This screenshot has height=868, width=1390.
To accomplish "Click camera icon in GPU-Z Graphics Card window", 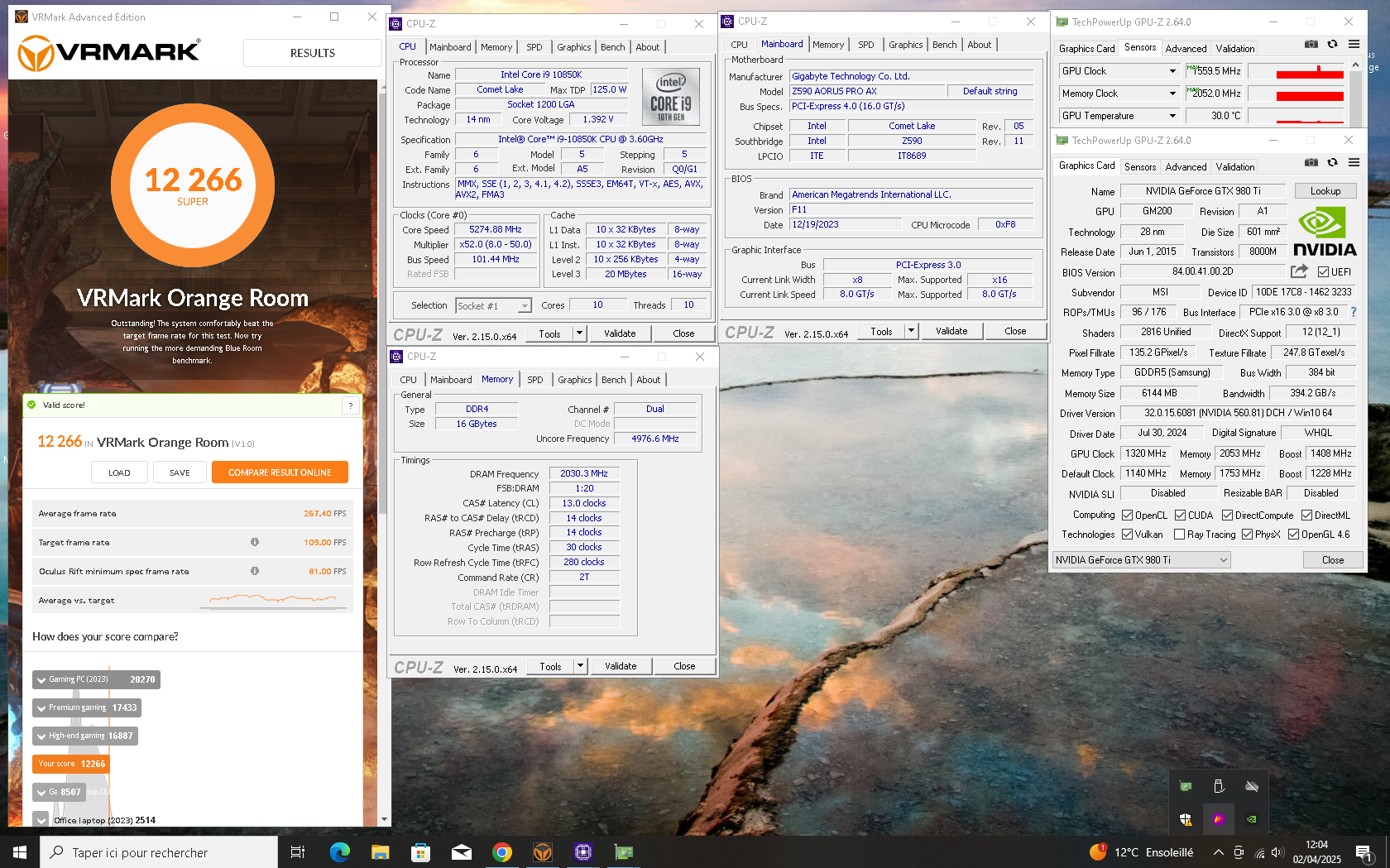I will (x=1311, y=163).
